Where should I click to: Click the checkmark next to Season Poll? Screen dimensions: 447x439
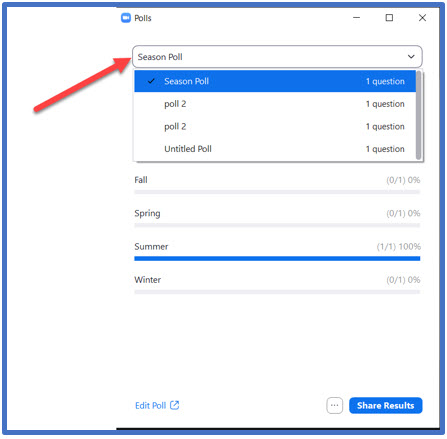[x=151, y=81]
